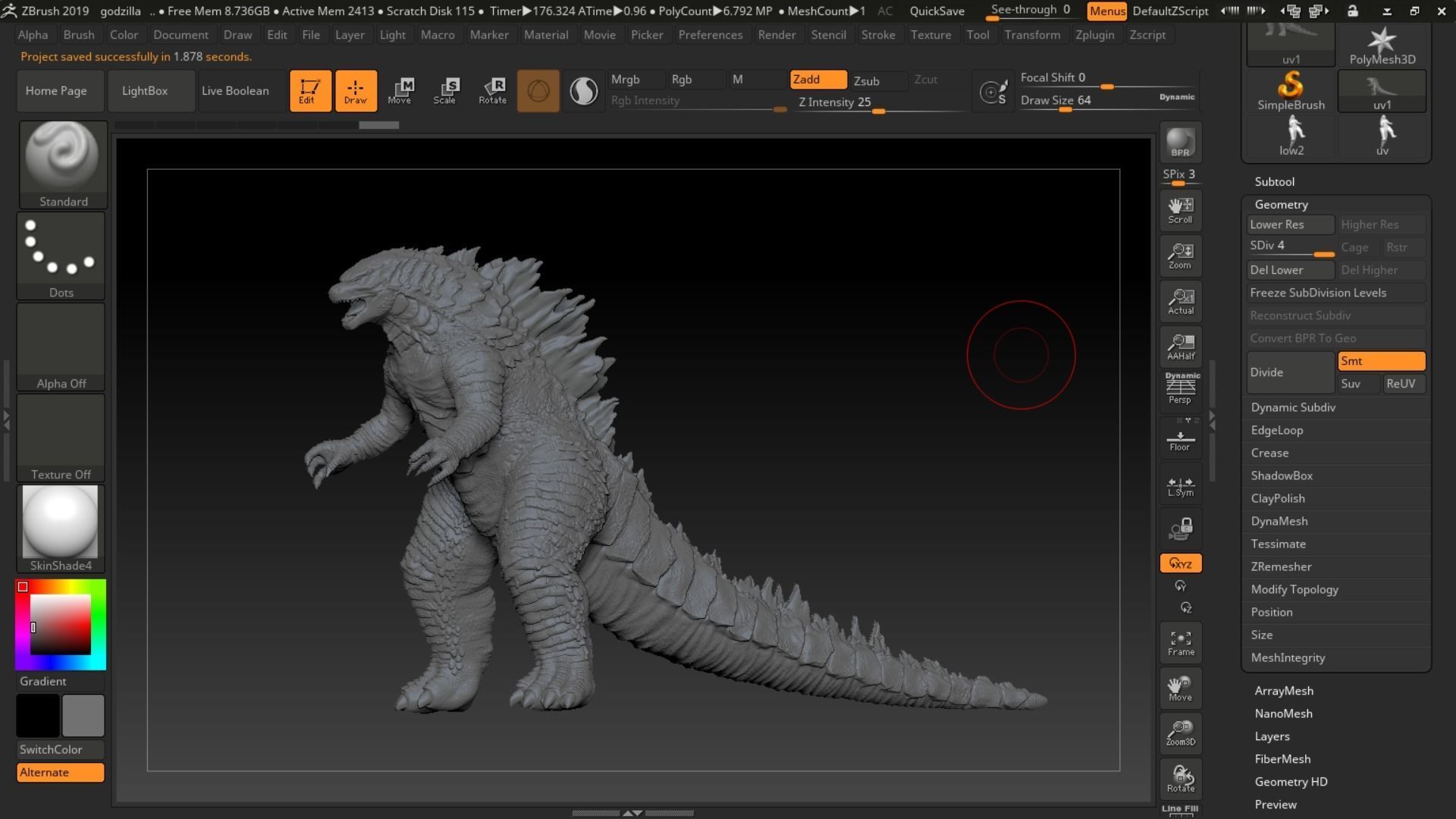This screenshot has height=819, width=1456.
Task: Click Del Lower button
Action: [x=1291, y=270]
